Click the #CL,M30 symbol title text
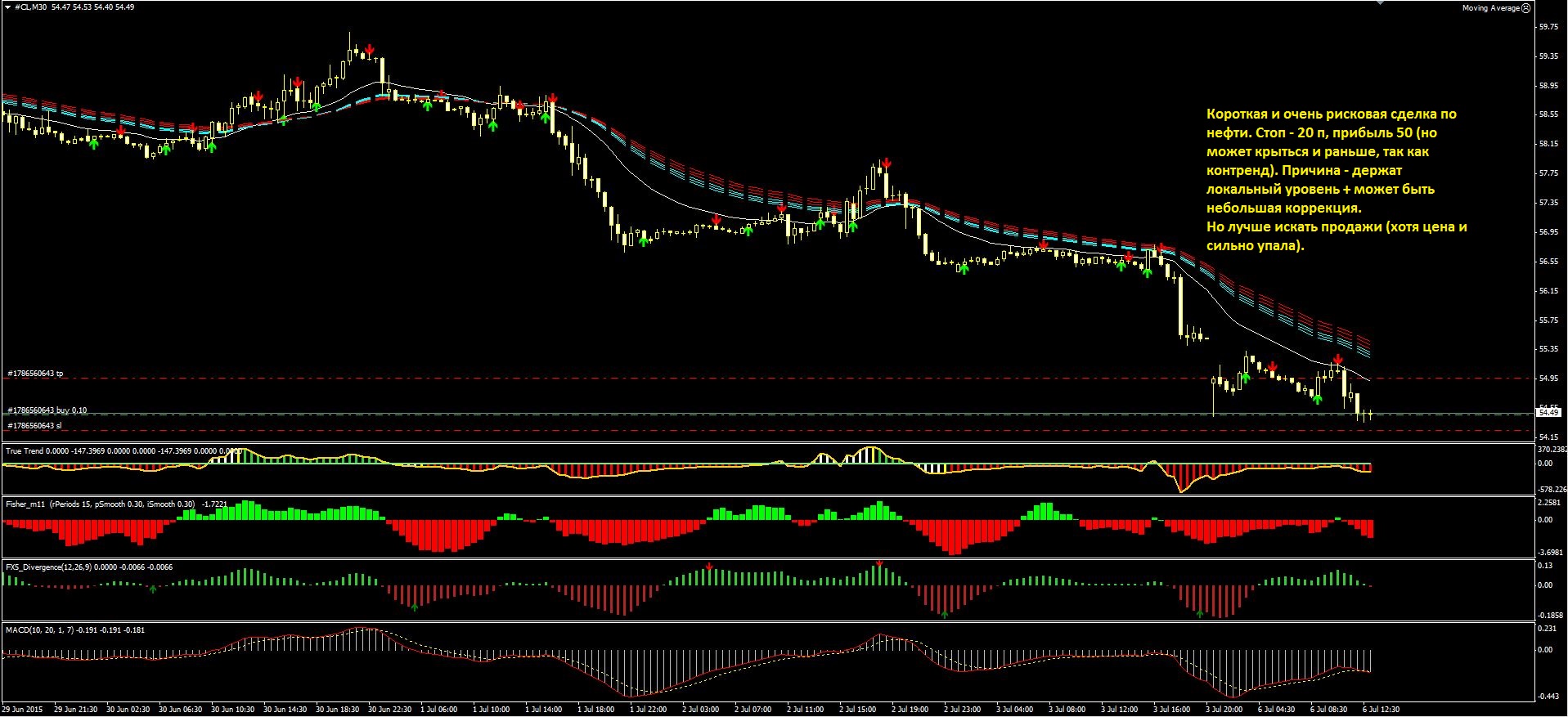This screenshot has height=717, width=1568. (29, 7)
